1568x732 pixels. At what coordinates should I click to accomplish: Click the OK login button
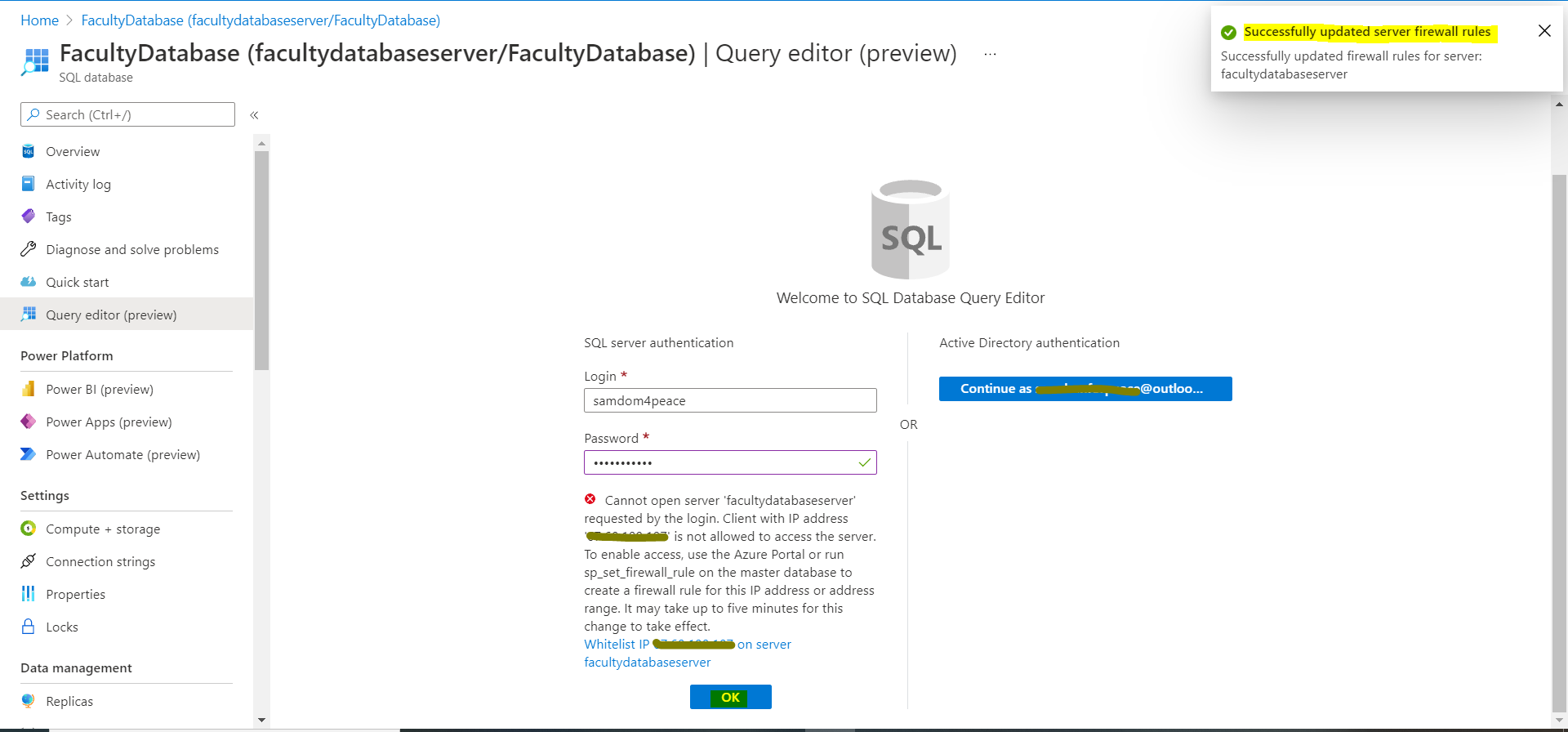(x=730, y=697)
